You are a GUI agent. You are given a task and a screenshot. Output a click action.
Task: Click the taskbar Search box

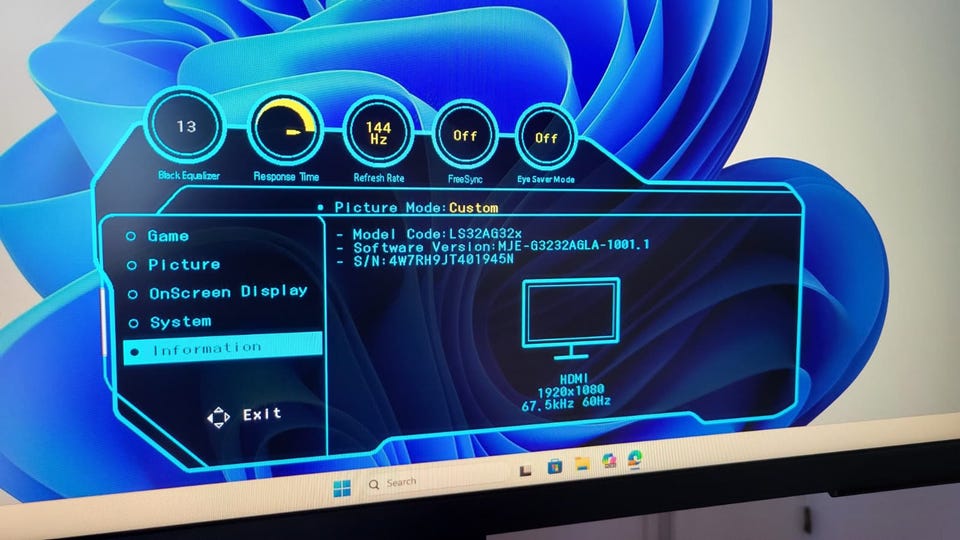pyautogui.click(x=435, y=479)
